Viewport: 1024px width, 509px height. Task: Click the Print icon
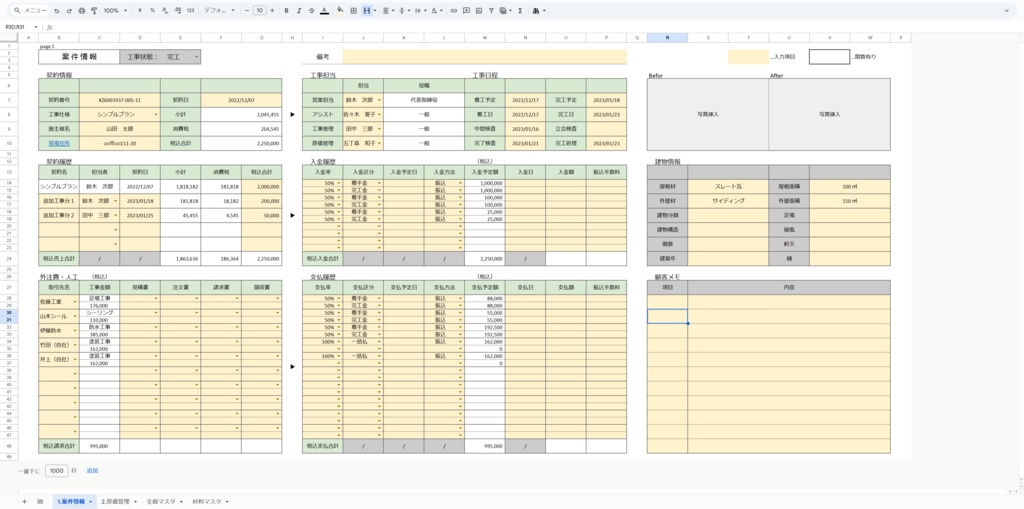coord(82,10)
